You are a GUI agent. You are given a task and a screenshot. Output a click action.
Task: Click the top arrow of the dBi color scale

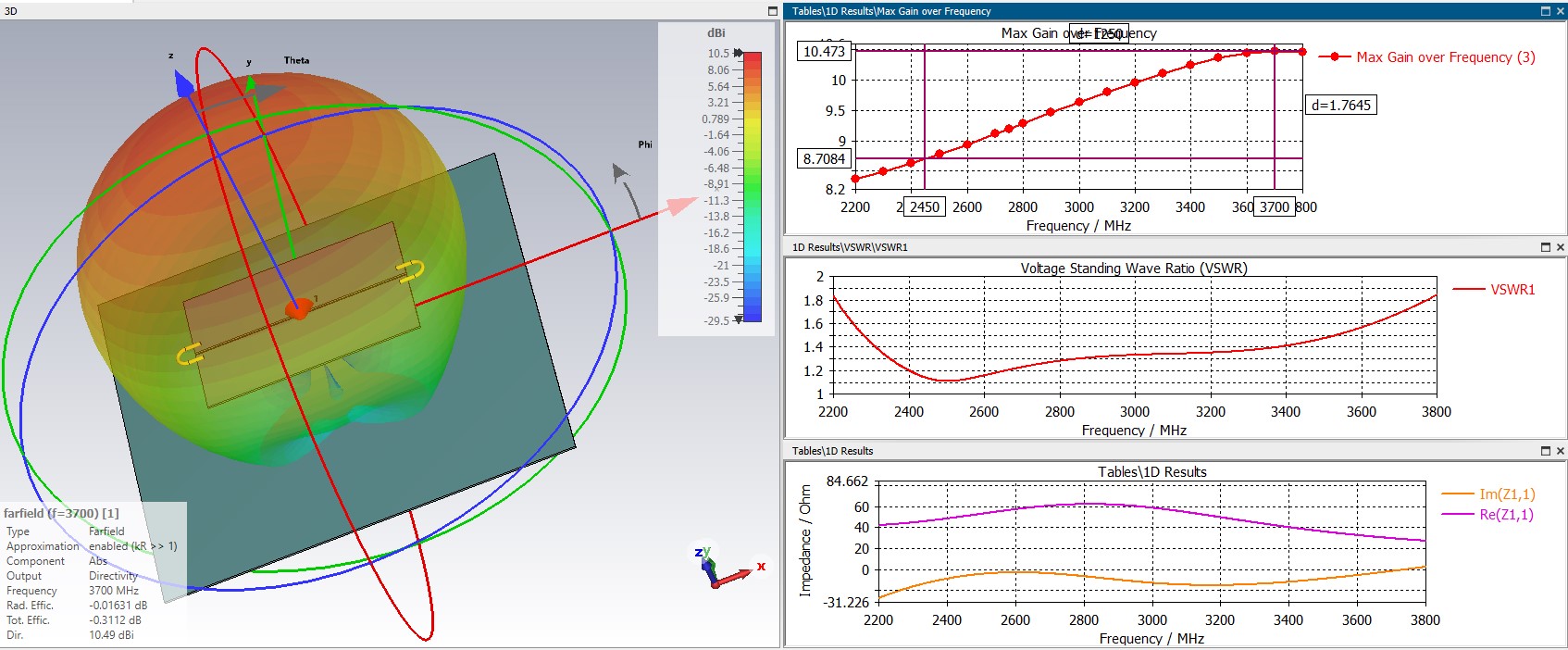click(738, 53)
